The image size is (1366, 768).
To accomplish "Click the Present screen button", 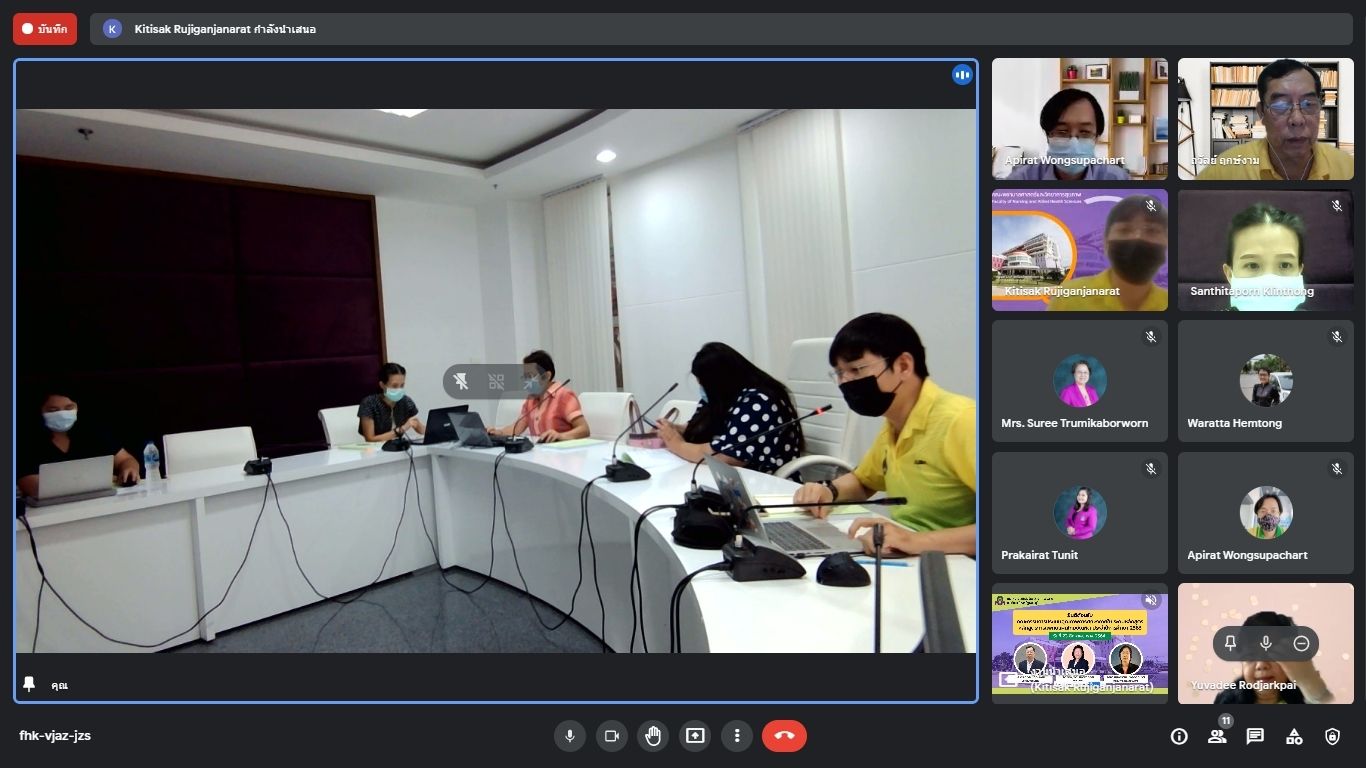I will [x=695, y=736].
